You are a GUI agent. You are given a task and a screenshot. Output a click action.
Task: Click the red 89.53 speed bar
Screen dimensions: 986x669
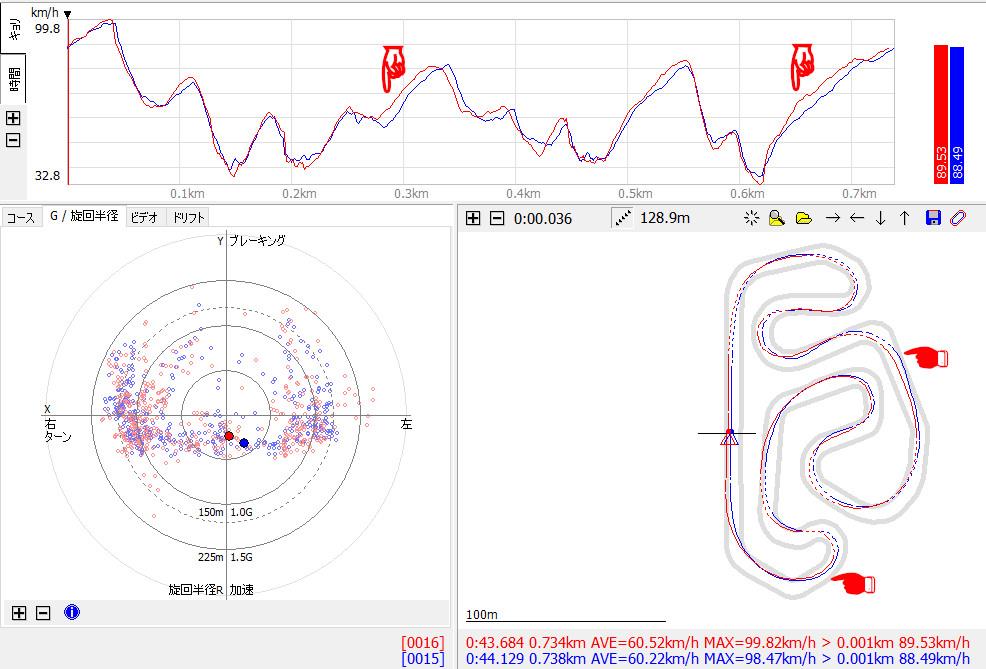tap(941, 114)
